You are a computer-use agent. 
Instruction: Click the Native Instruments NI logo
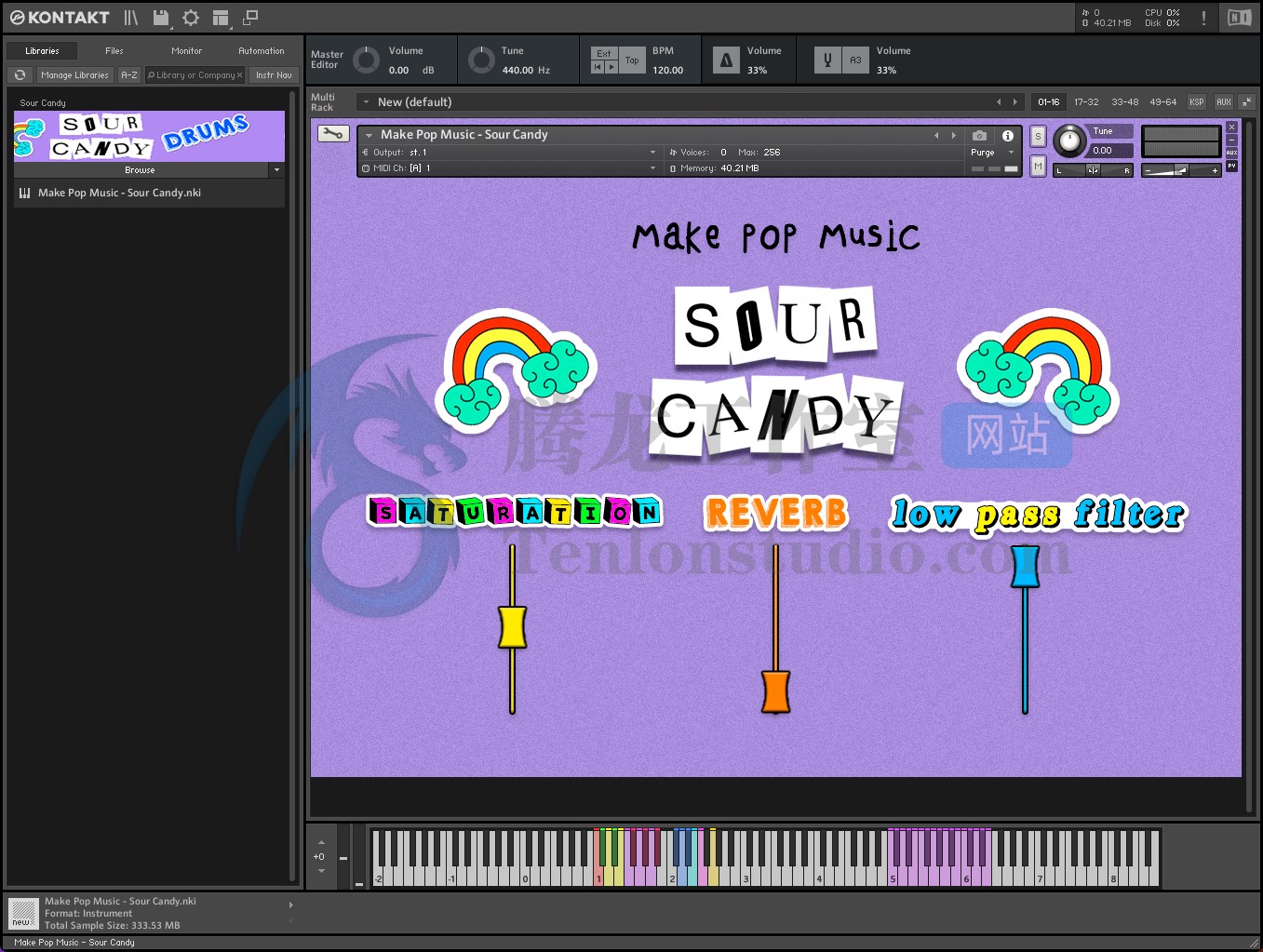1240,18
